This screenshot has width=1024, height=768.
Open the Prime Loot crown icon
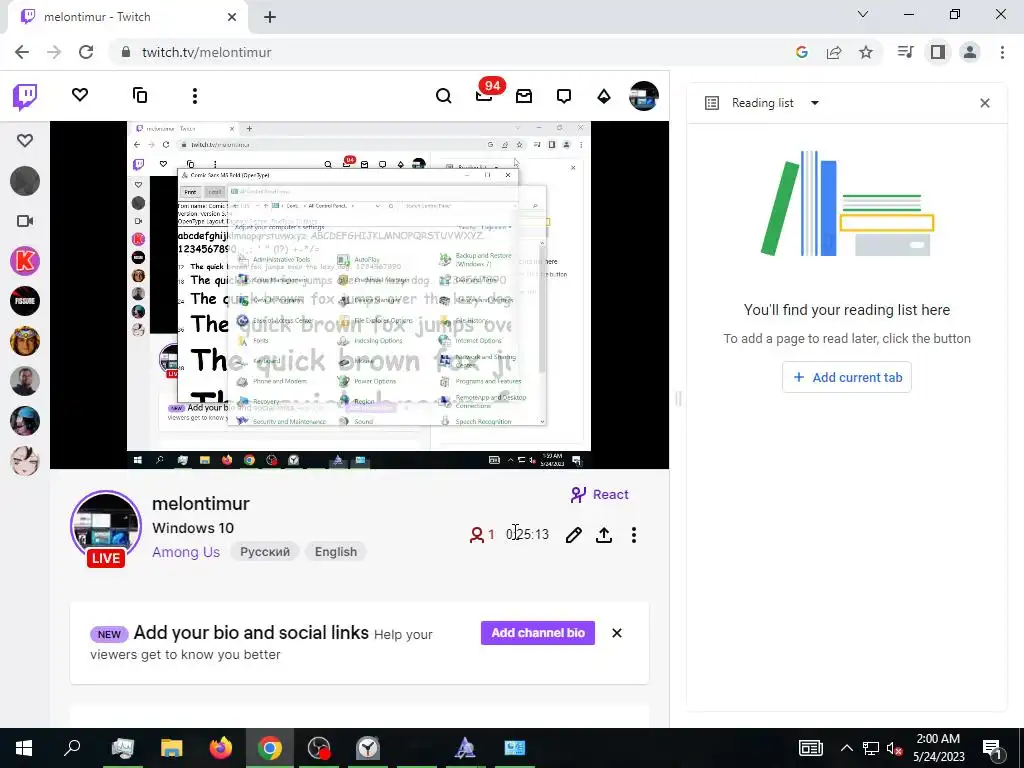click(524, 96)
